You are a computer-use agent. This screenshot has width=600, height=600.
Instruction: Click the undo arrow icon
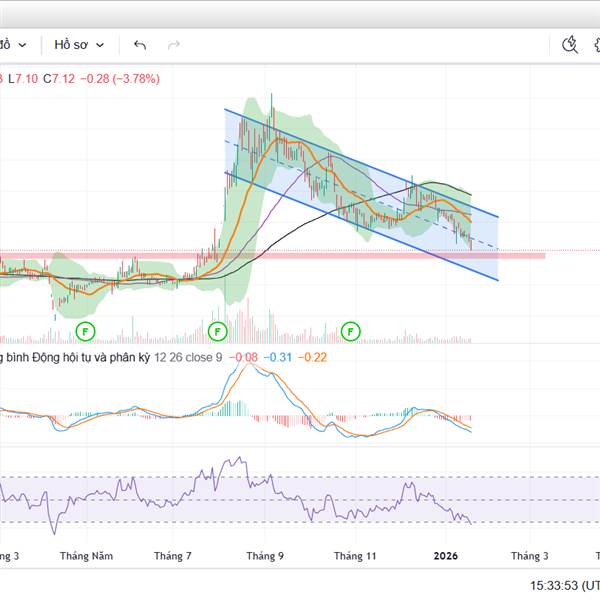pyautogui.click(x=140, y=45)
